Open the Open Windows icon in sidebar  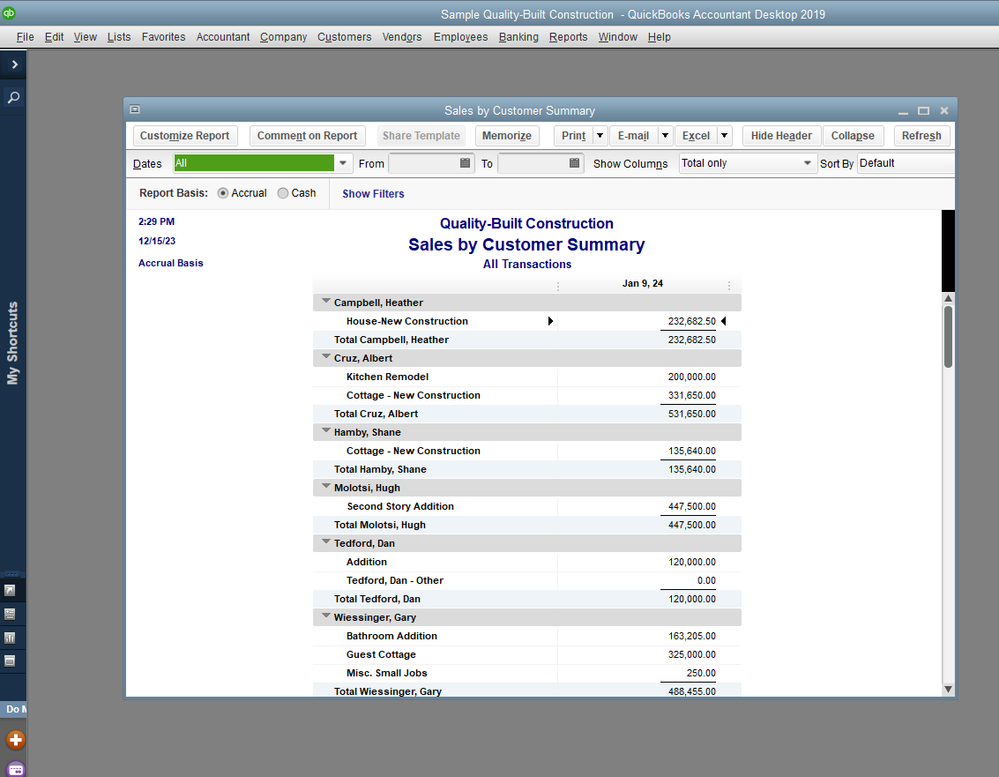10,661
